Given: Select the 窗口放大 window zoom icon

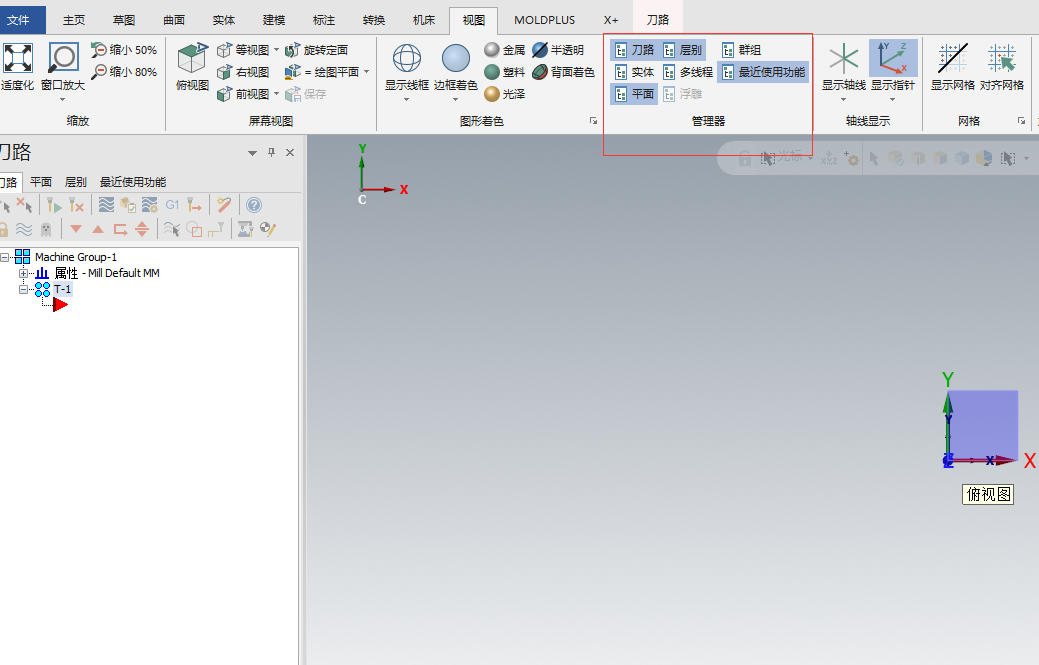Looking at the screenshot, I should pyautogui.click(x=61, y=62).
